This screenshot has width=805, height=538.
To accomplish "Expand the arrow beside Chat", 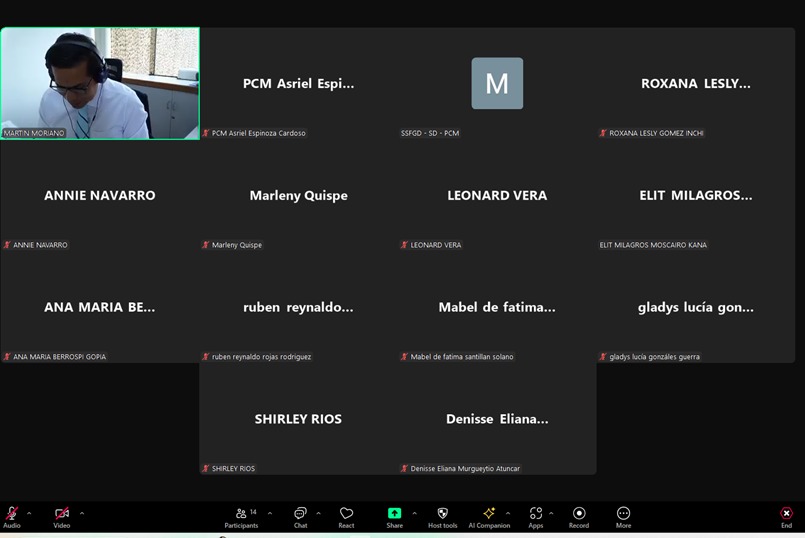I will (x=318, y=513).
